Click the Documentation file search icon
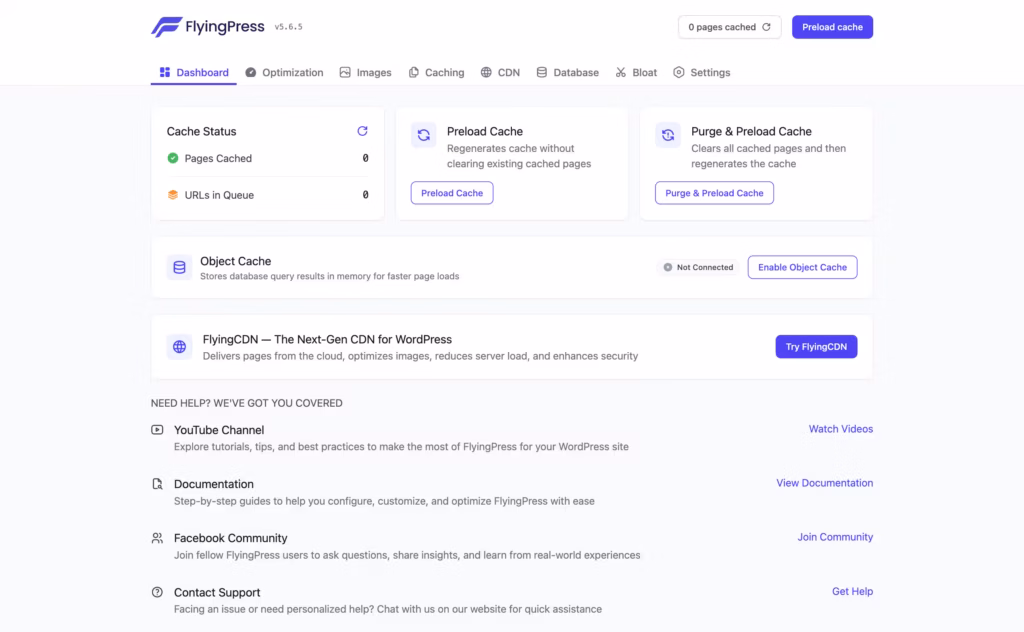 157,484
